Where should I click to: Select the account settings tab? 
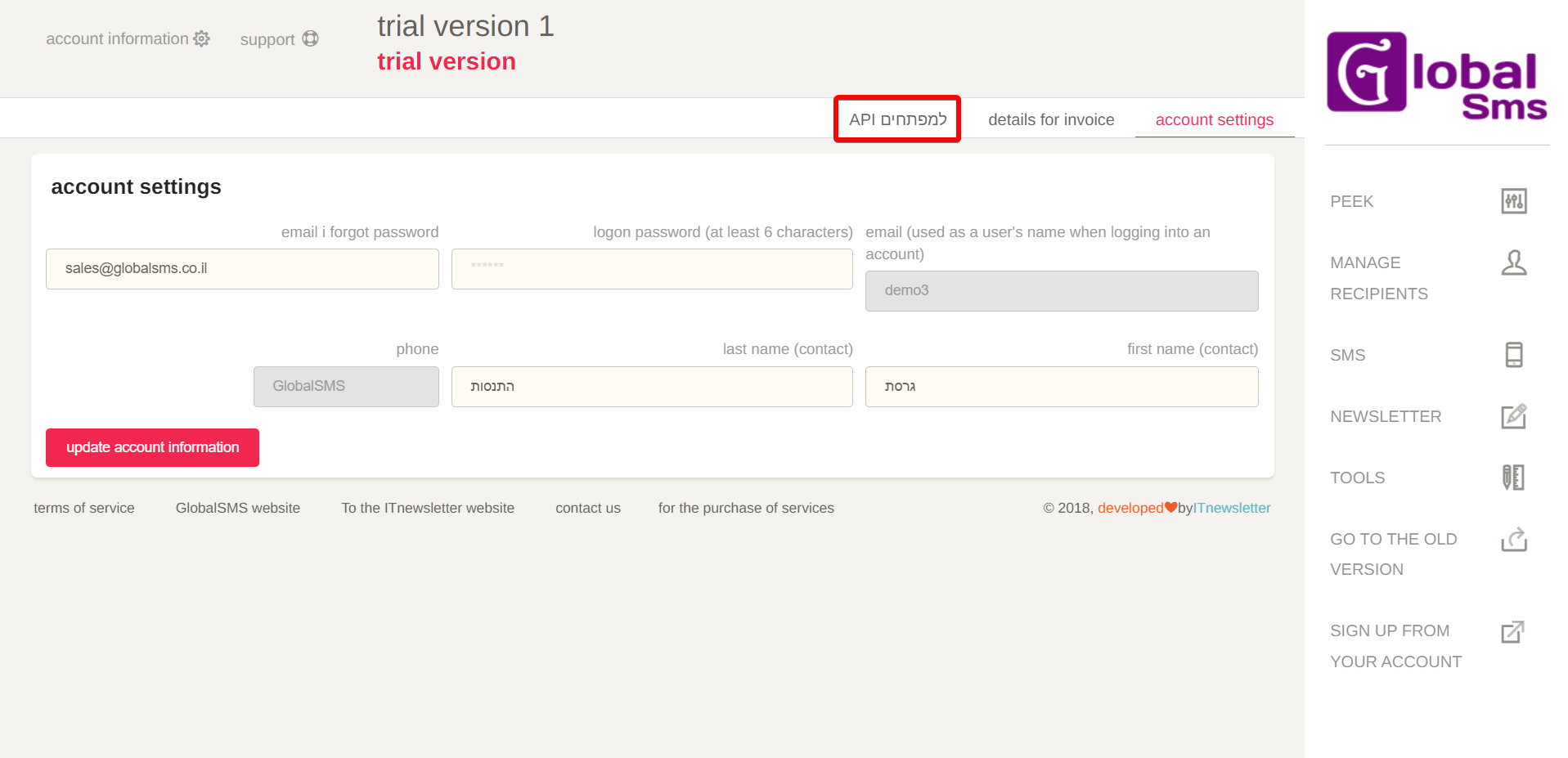tap(1214, 119)
